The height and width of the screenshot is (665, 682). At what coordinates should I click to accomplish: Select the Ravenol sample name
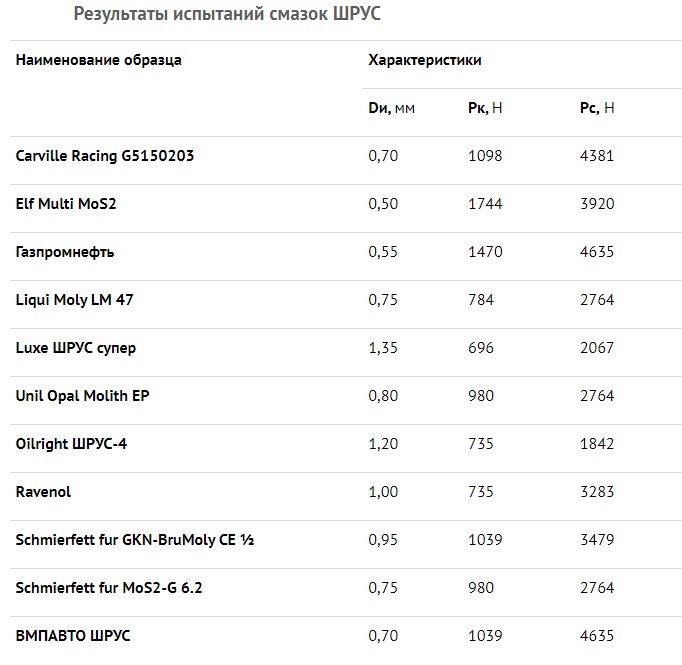(43, 492)
